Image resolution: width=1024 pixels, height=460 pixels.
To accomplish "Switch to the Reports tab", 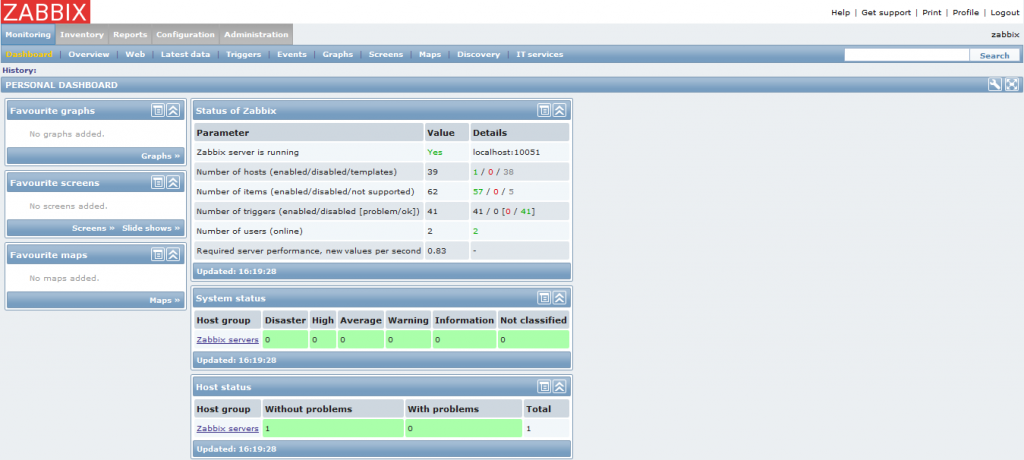I will (x=130, y=35).
